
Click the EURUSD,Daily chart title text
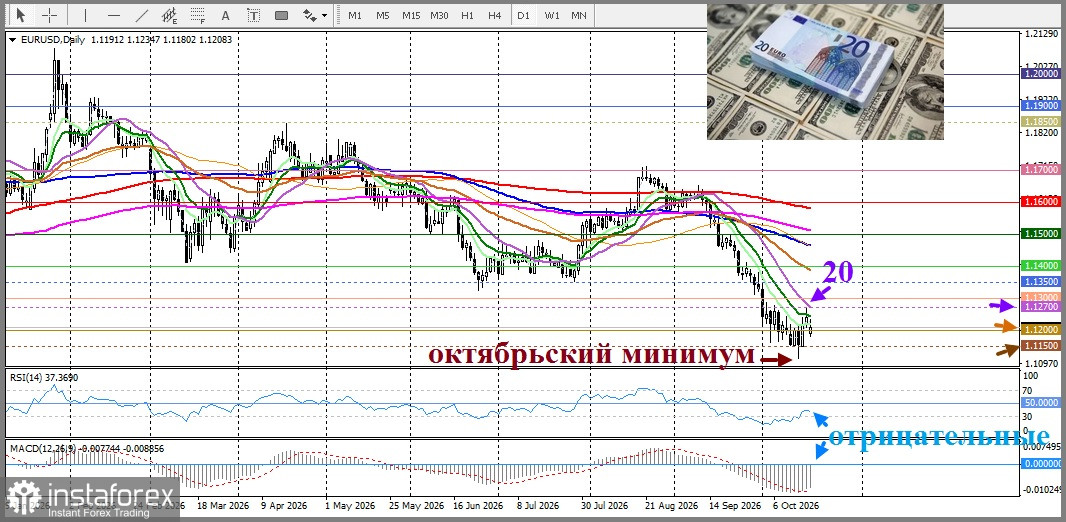click(x=53, y=40)
